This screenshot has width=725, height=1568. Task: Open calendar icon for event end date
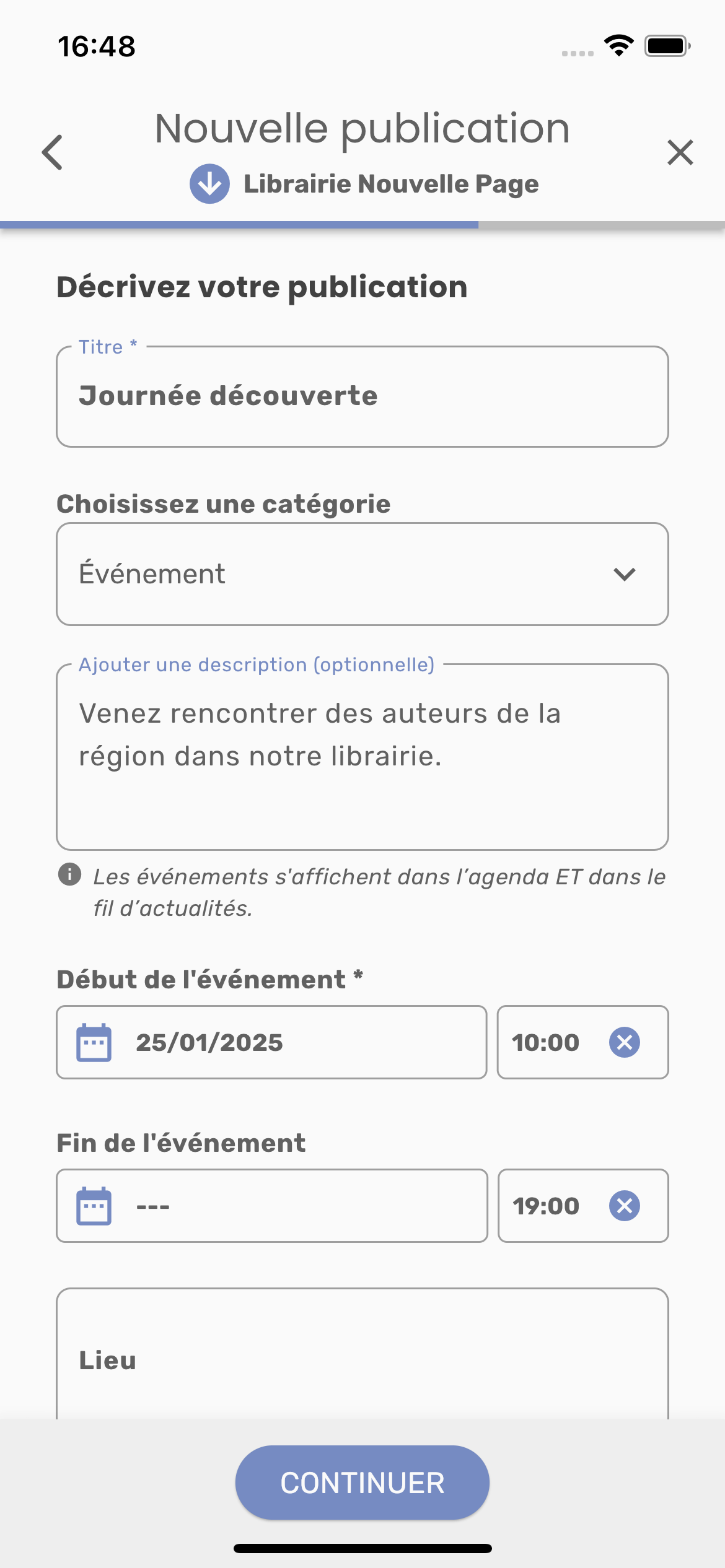[94, 1206]
